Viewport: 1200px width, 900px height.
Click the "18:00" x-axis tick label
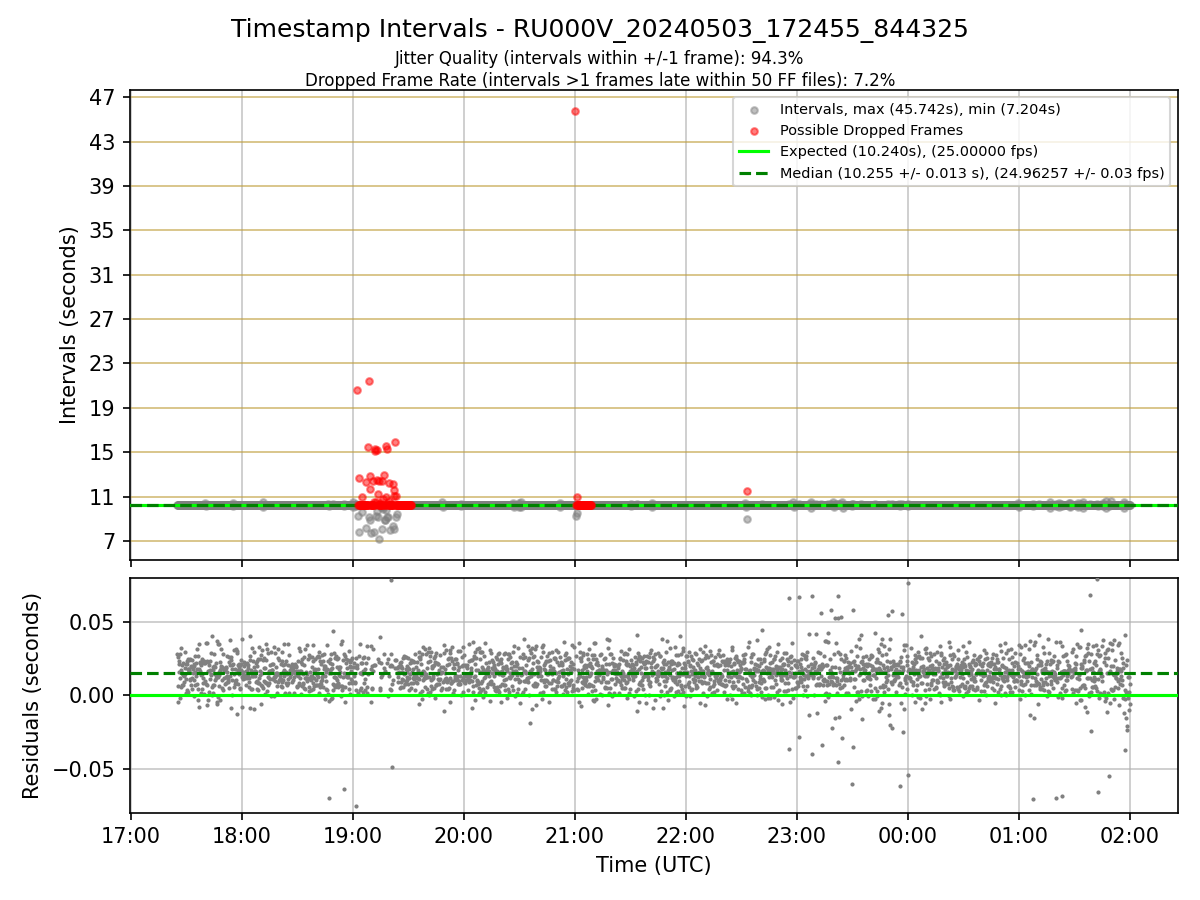click(242, 836)
